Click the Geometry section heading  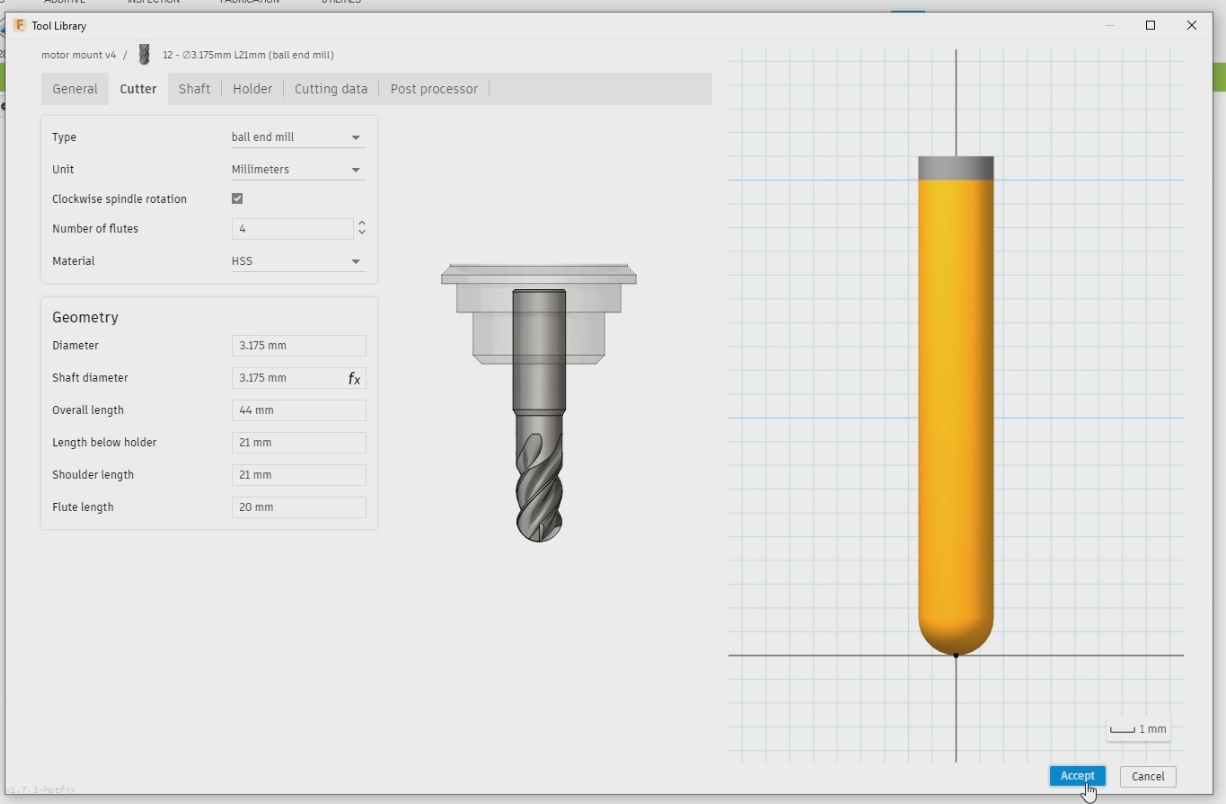point(85,317)
